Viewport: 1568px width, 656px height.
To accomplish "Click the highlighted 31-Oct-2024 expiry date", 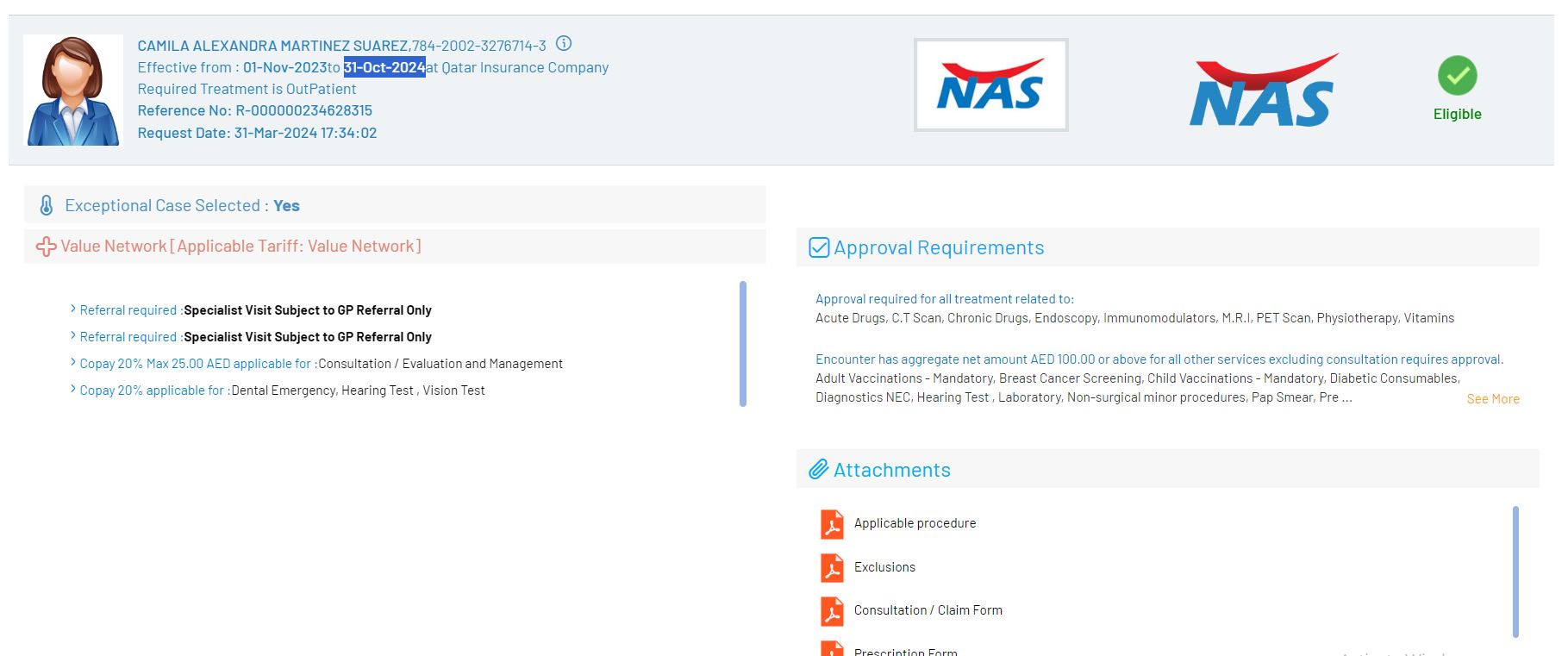I will tap(384, 67).
